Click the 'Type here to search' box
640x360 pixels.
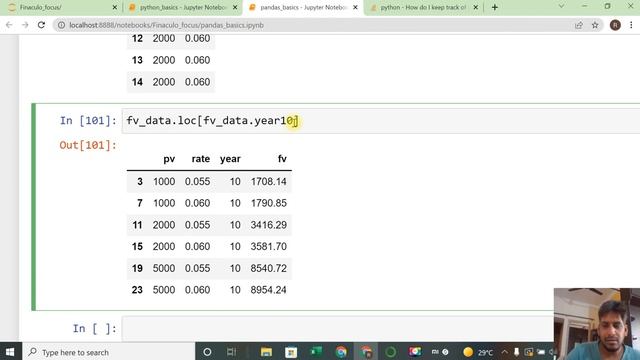pyautogui.click(x=108, y=352)
